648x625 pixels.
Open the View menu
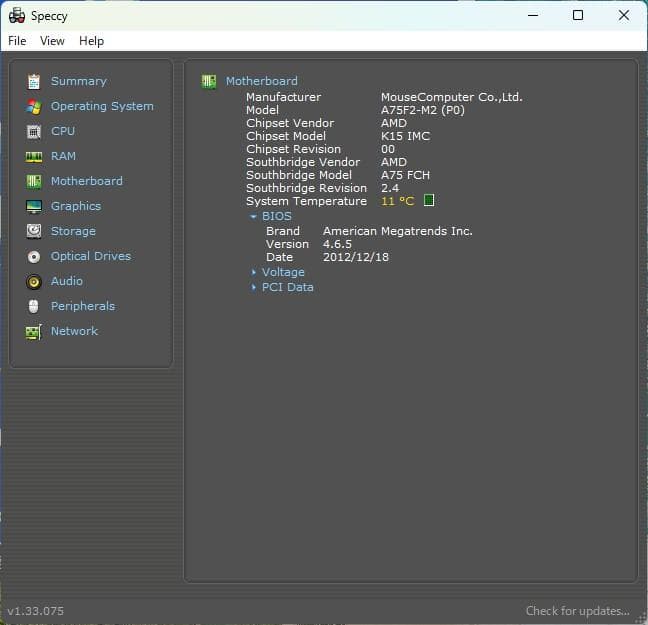tap(52, 41)
